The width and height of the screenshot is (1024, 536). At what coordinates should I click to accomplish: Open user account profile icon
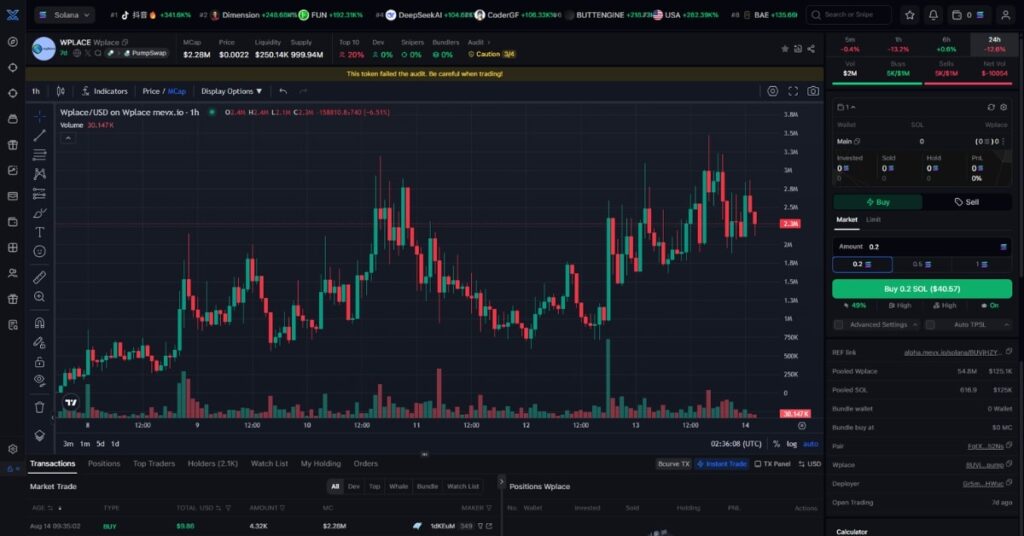click(1006, 14)
